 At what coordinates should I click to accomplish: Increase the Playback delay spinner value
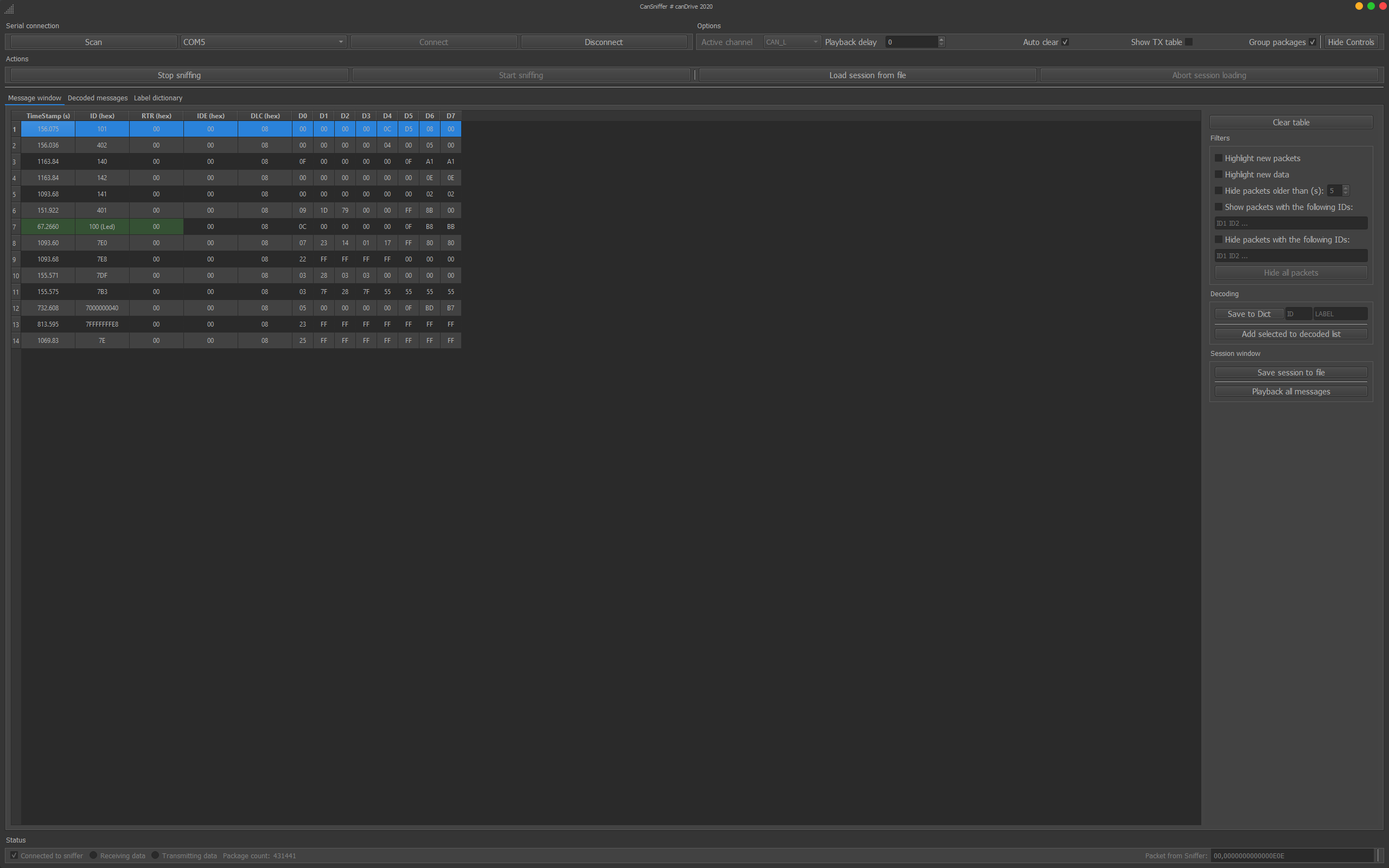coord(941,39)
